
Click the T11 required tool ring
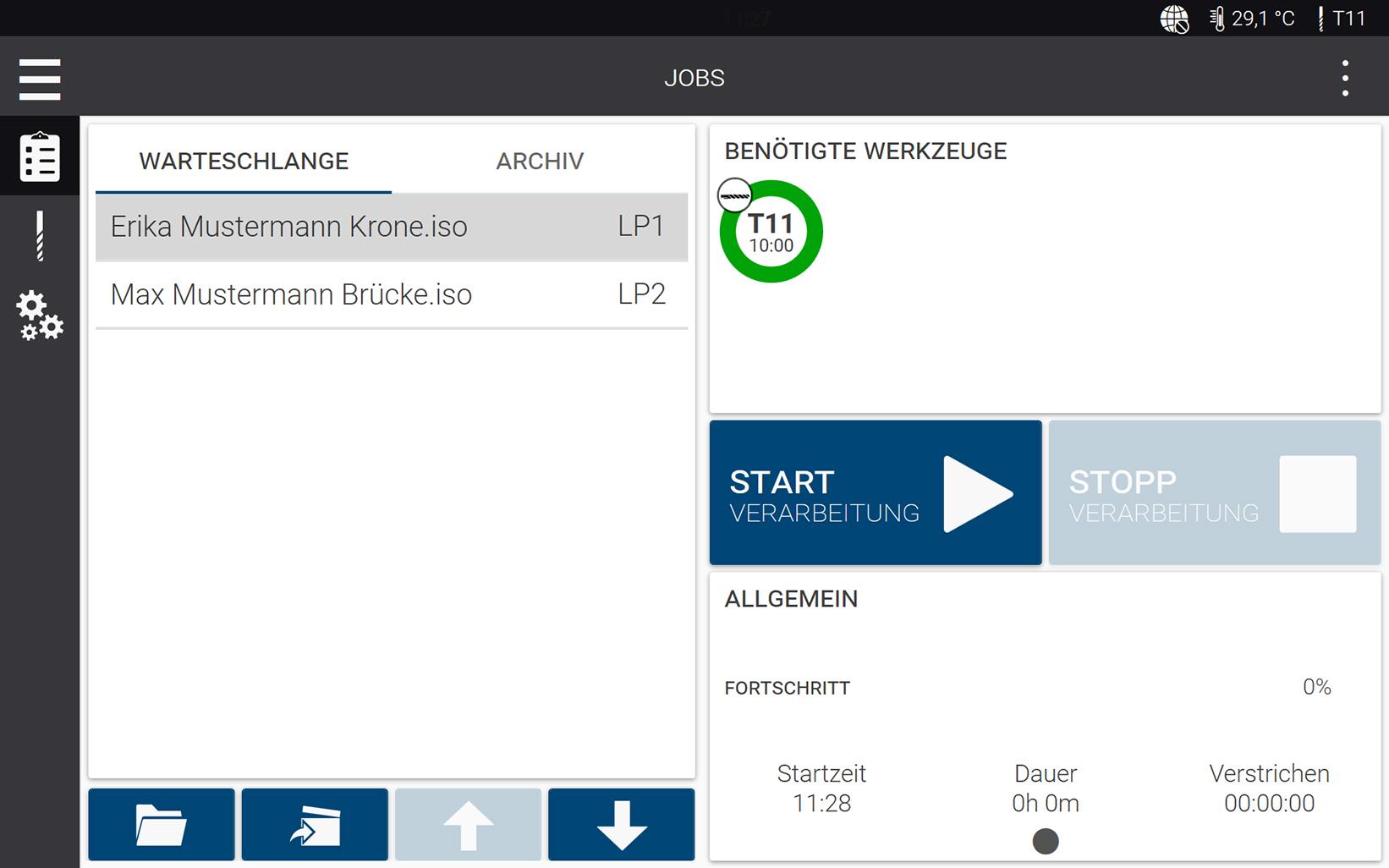tap(771, 232)
